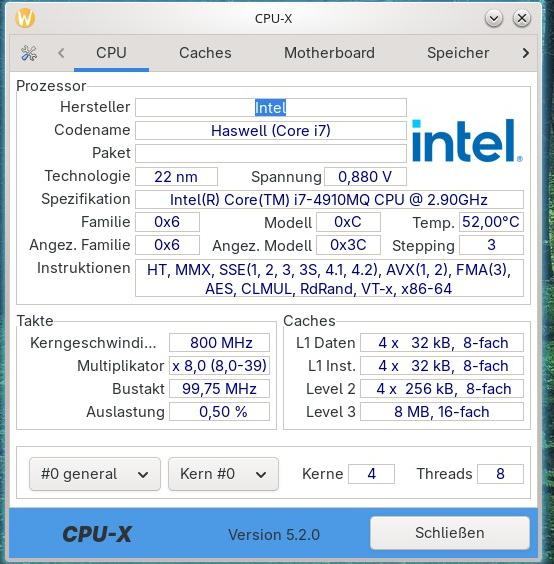Viewport: 554px width, 564px height.
Task: Minimize window with titlebar chevron button
Action: point(494,18)
